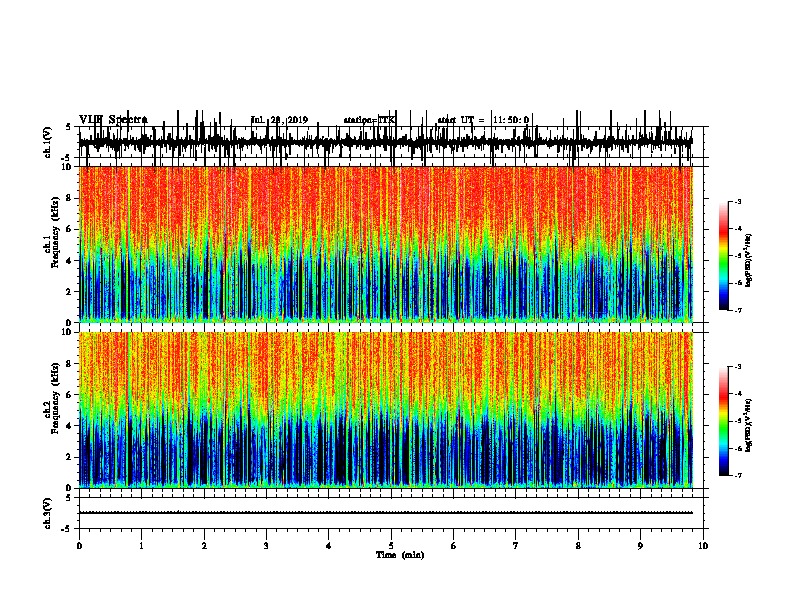Screen dimensions: 792x612
Task: Click the ch.1 spectrogram '8' kHz tick label
Action: pyautogui.click(x=70, y=198)
